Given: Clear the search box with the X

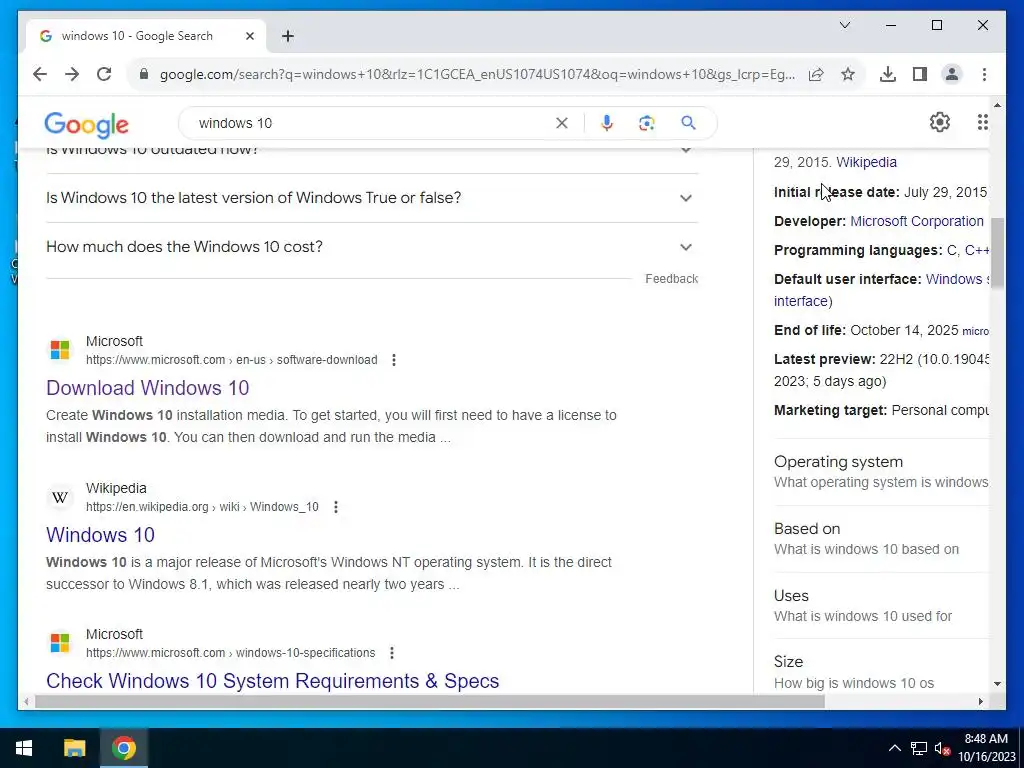Looking at the screenshot, I should (x=562, y=123).
